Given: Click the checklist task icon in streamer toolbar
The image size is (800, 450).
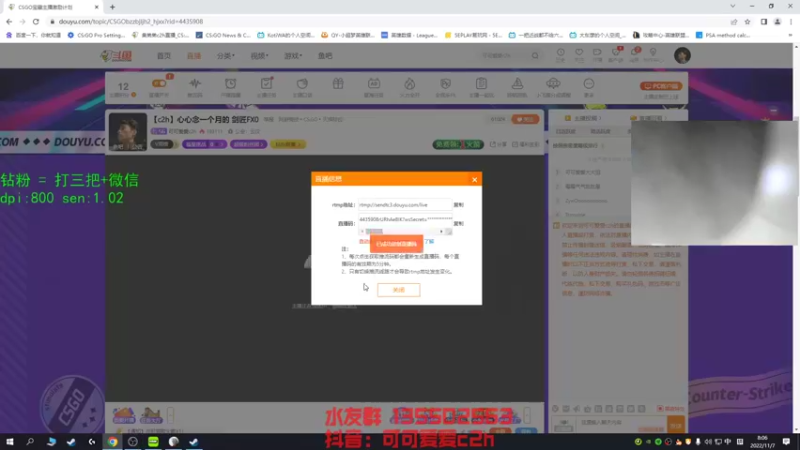Looking at the screenshot, I should (x=266, y=83).
